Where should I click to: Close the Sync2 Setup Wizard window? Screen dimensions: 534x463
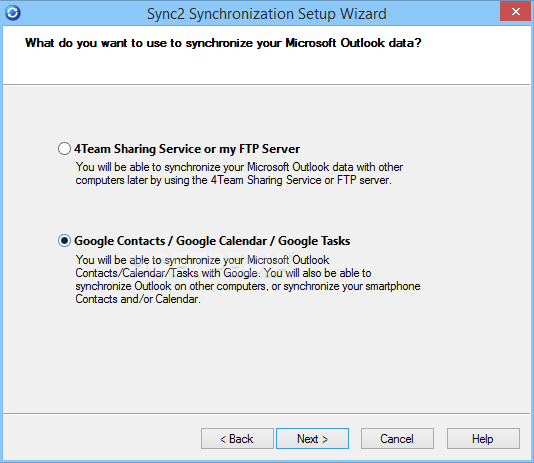pos(515,11)
